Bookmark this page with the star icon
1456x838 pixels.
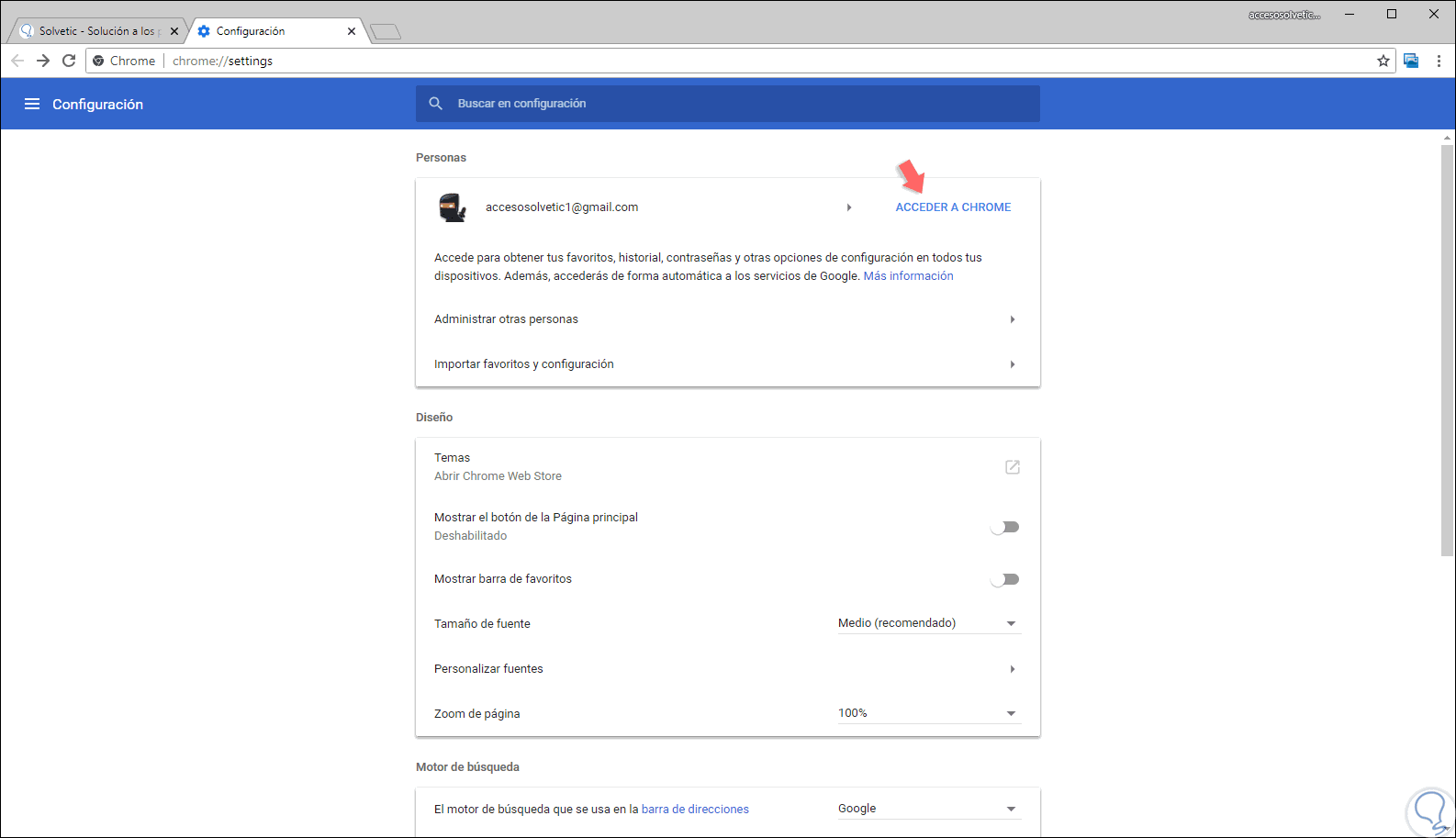(x=1383, y=61)
